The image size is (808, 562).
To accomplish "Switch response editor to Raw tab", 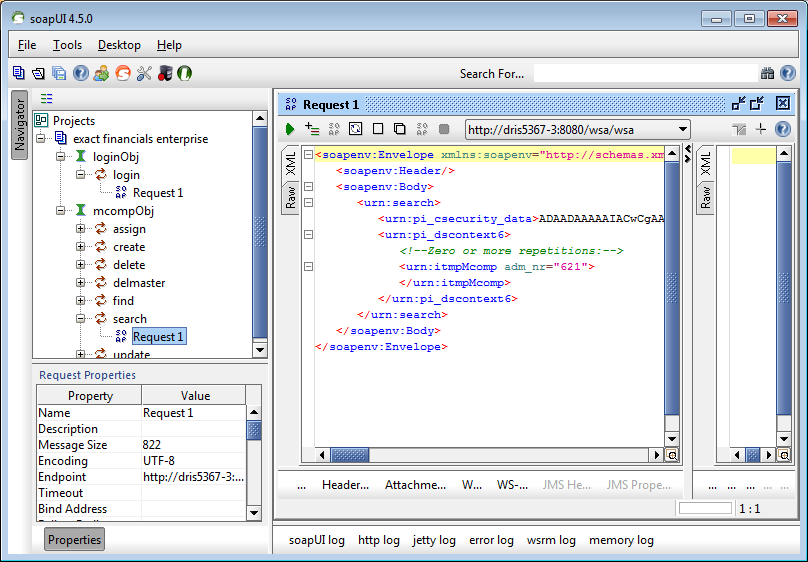I will [x=705, y=197].
